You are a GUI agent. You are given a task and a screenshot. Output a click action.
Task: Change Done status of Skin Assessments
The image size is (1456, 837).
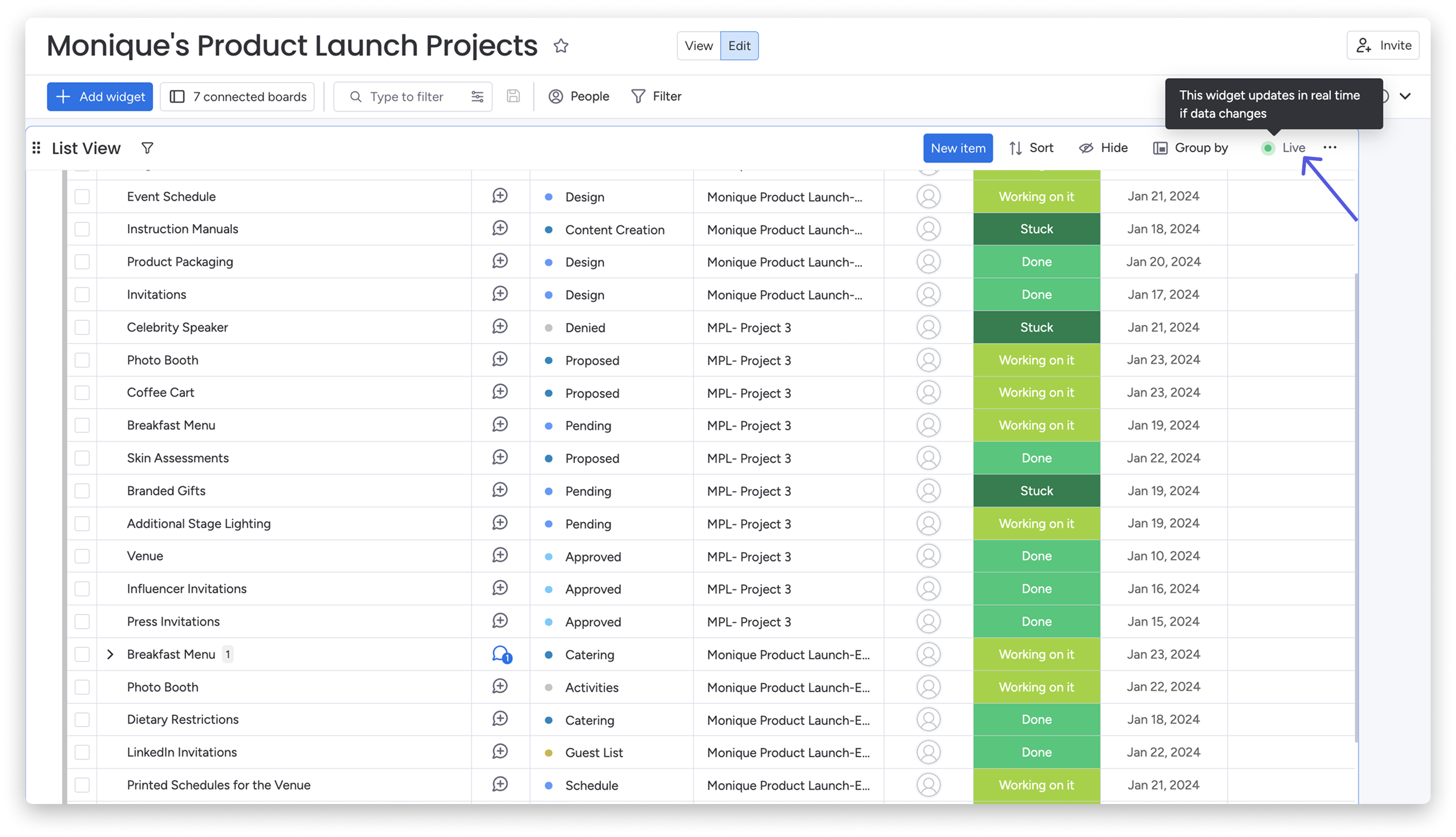click(1036, 458)
